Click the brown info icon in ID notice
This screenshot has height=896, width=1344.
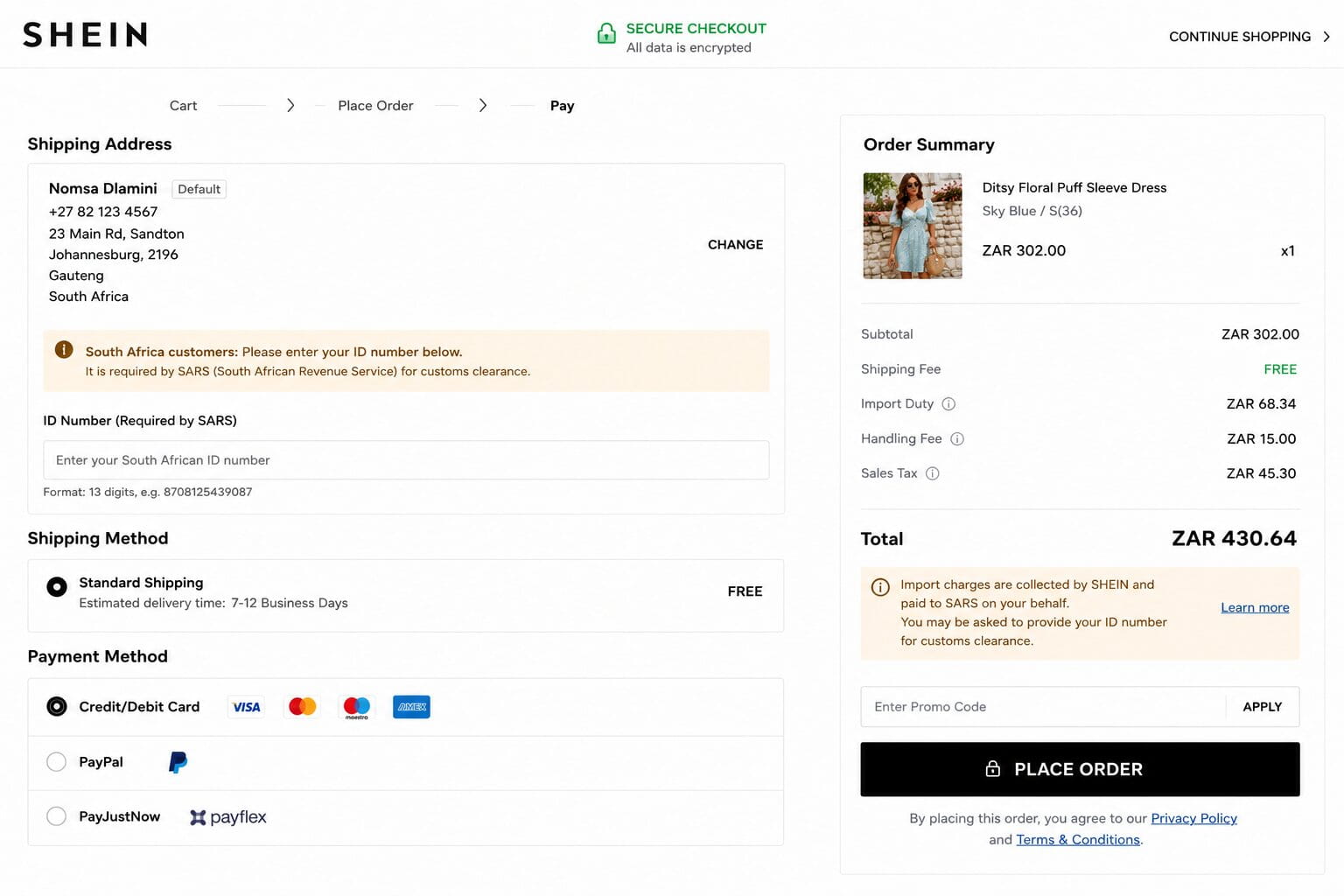click(64, 350)
